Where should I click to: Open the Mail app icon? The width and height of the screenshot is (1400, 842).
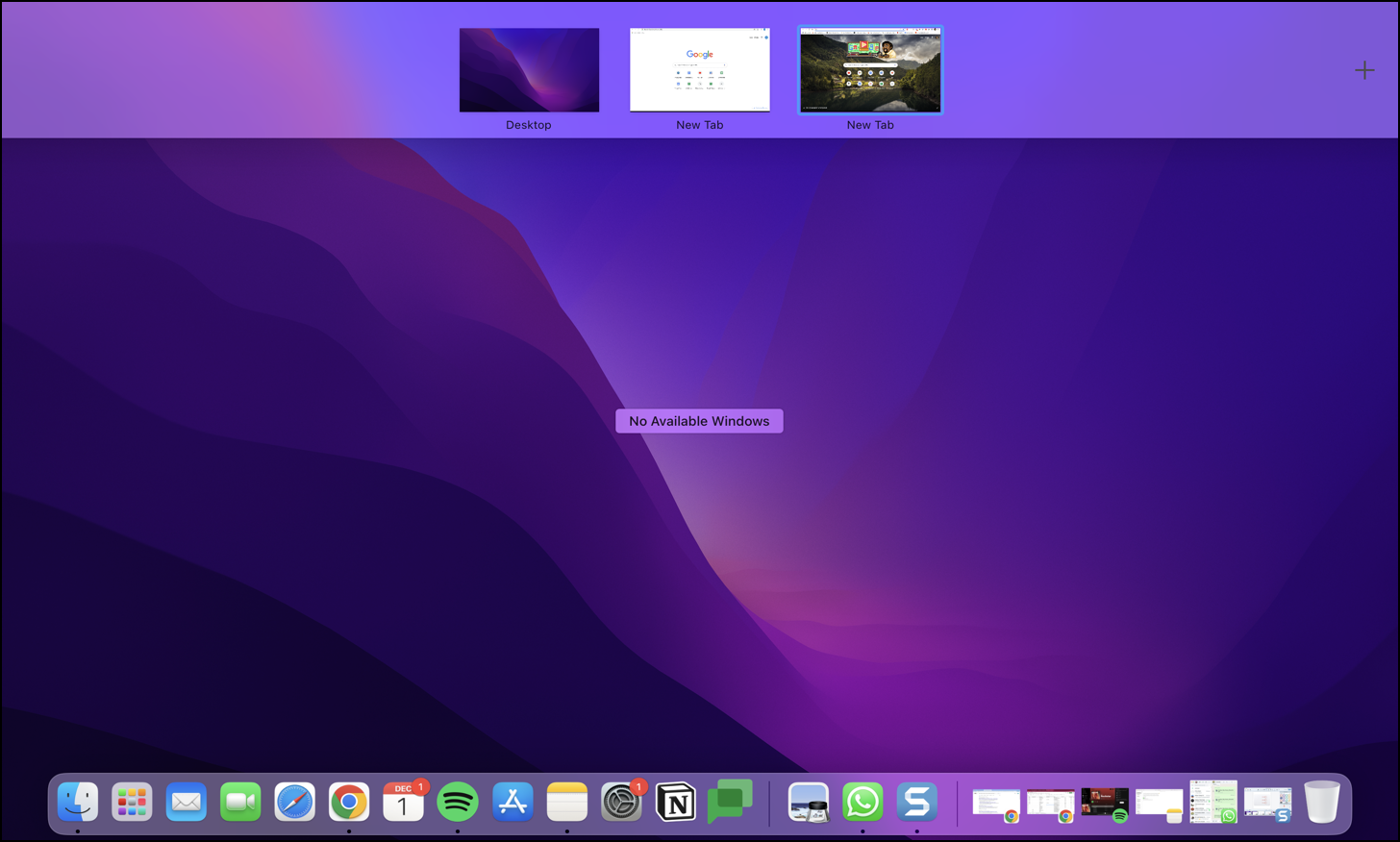coord(187,802)
